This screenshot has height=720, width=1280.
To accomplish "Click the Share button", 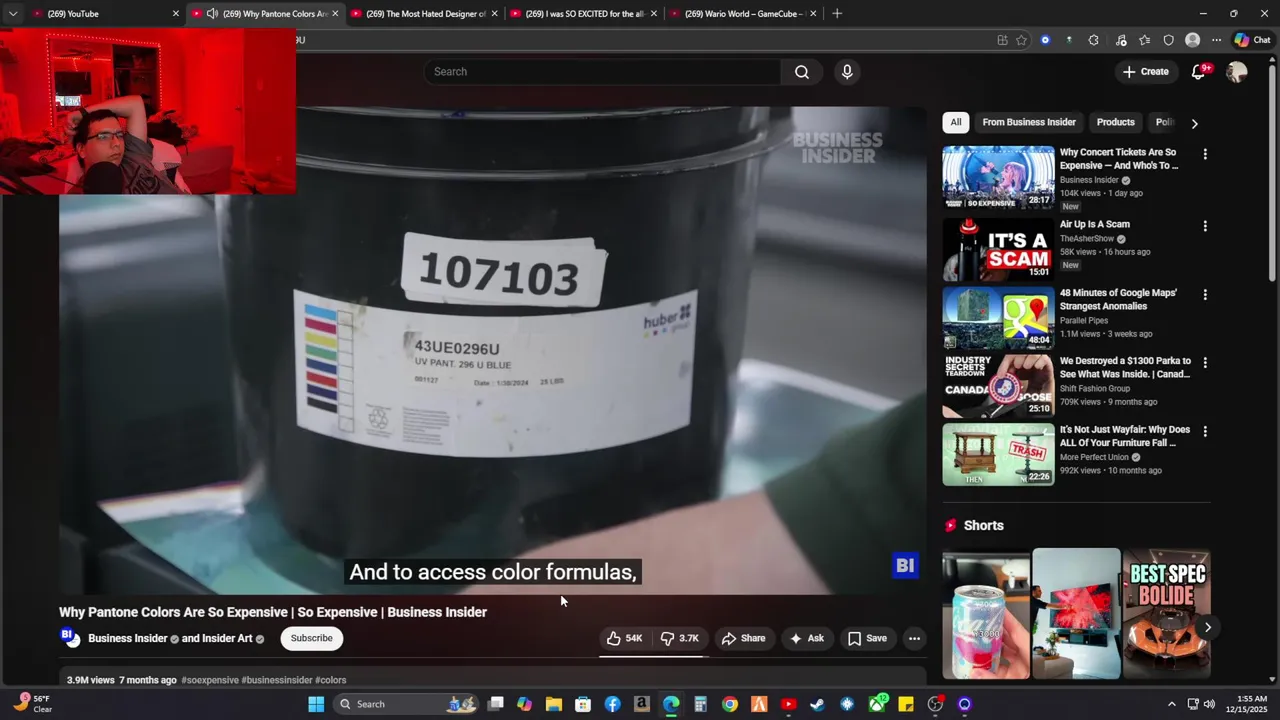I will 743,638.
